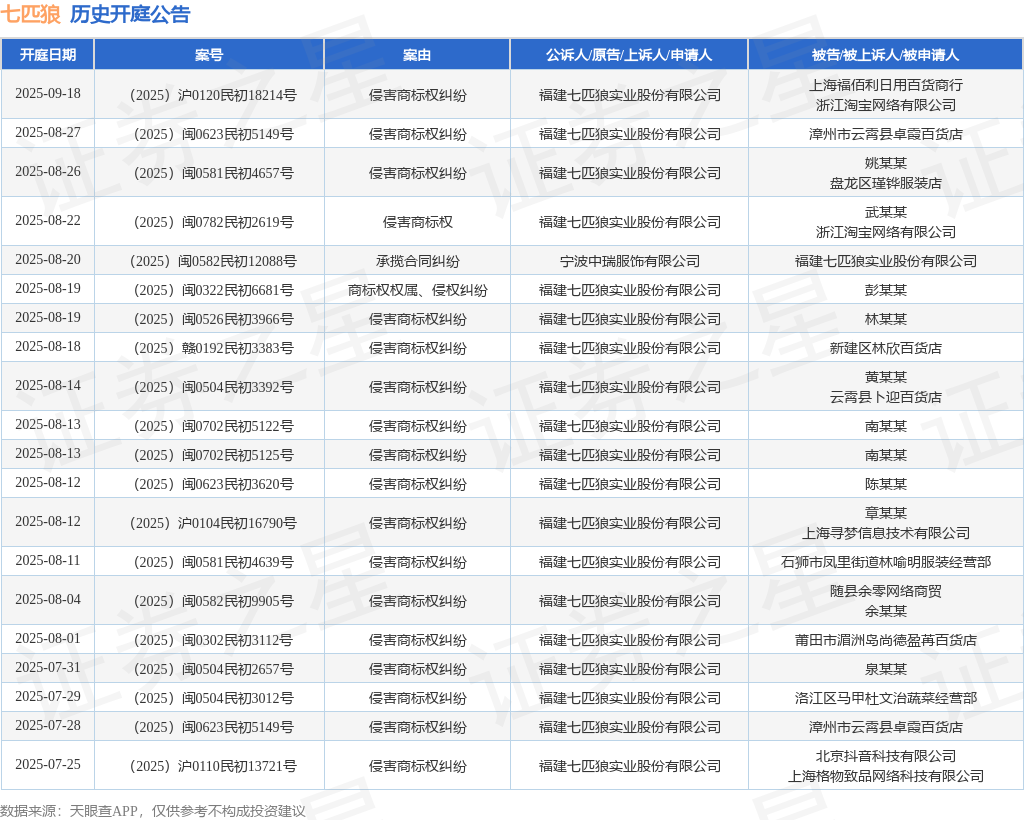The image size is (1024, 820).
Task: Select the date cell 2025-07-28
Action: tap(48, 725)
